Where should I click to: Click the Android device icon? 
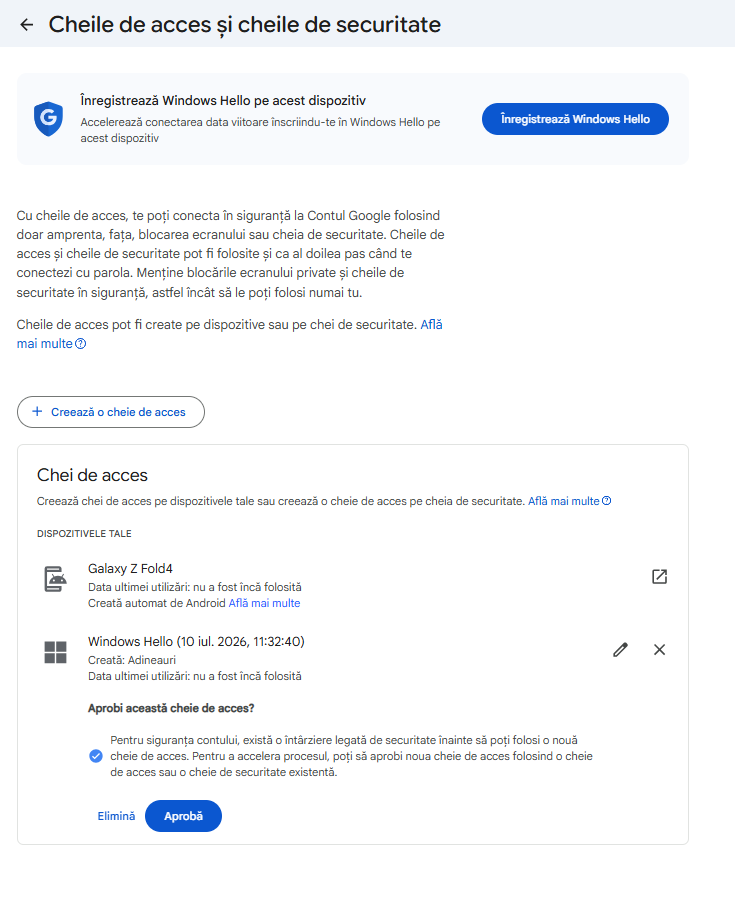click(x=56, y=579)
